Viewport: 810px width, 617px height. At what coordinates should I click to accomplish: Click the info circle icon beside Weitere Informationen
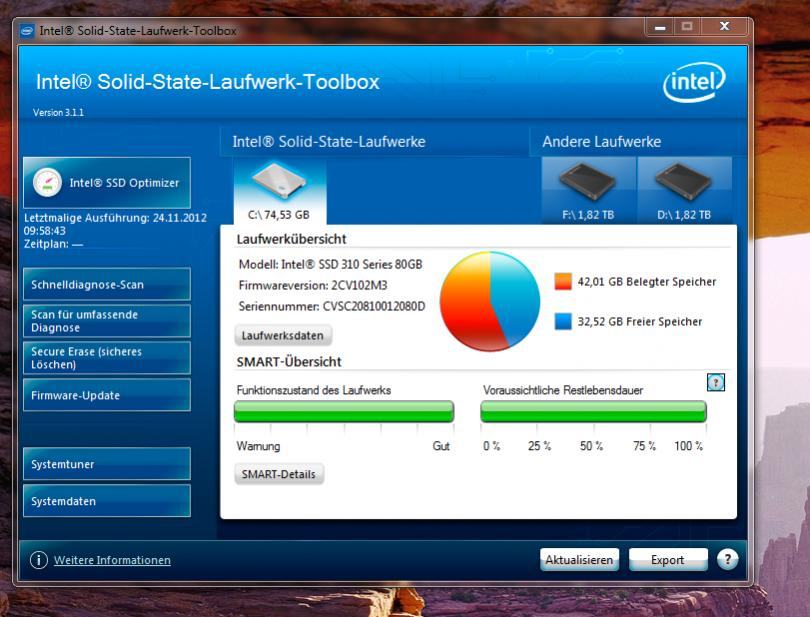39,560
